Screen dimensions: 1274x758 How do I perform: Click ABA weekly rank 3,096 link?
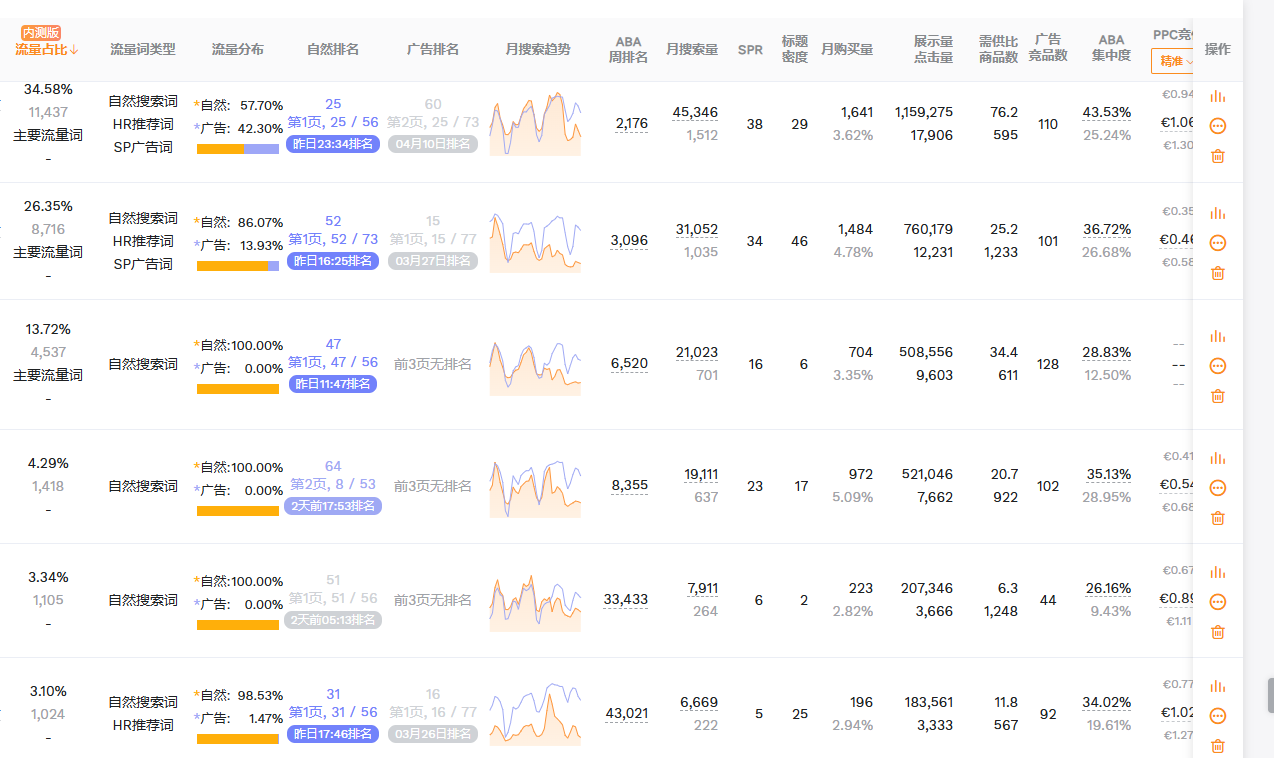pyautogui.click(x=631, y=241)
